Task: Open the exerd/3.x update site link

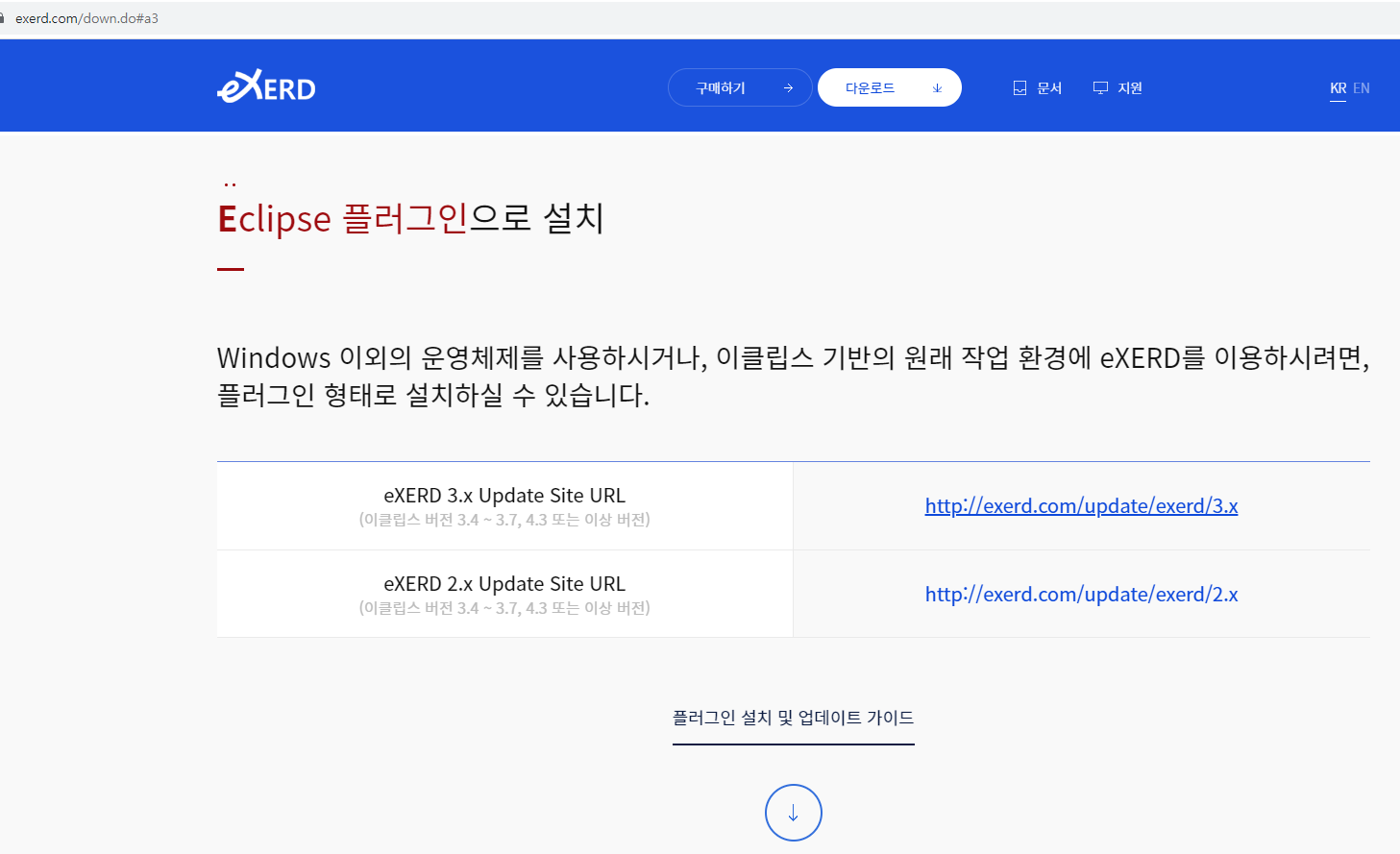Action: (x=1081, y=506)
